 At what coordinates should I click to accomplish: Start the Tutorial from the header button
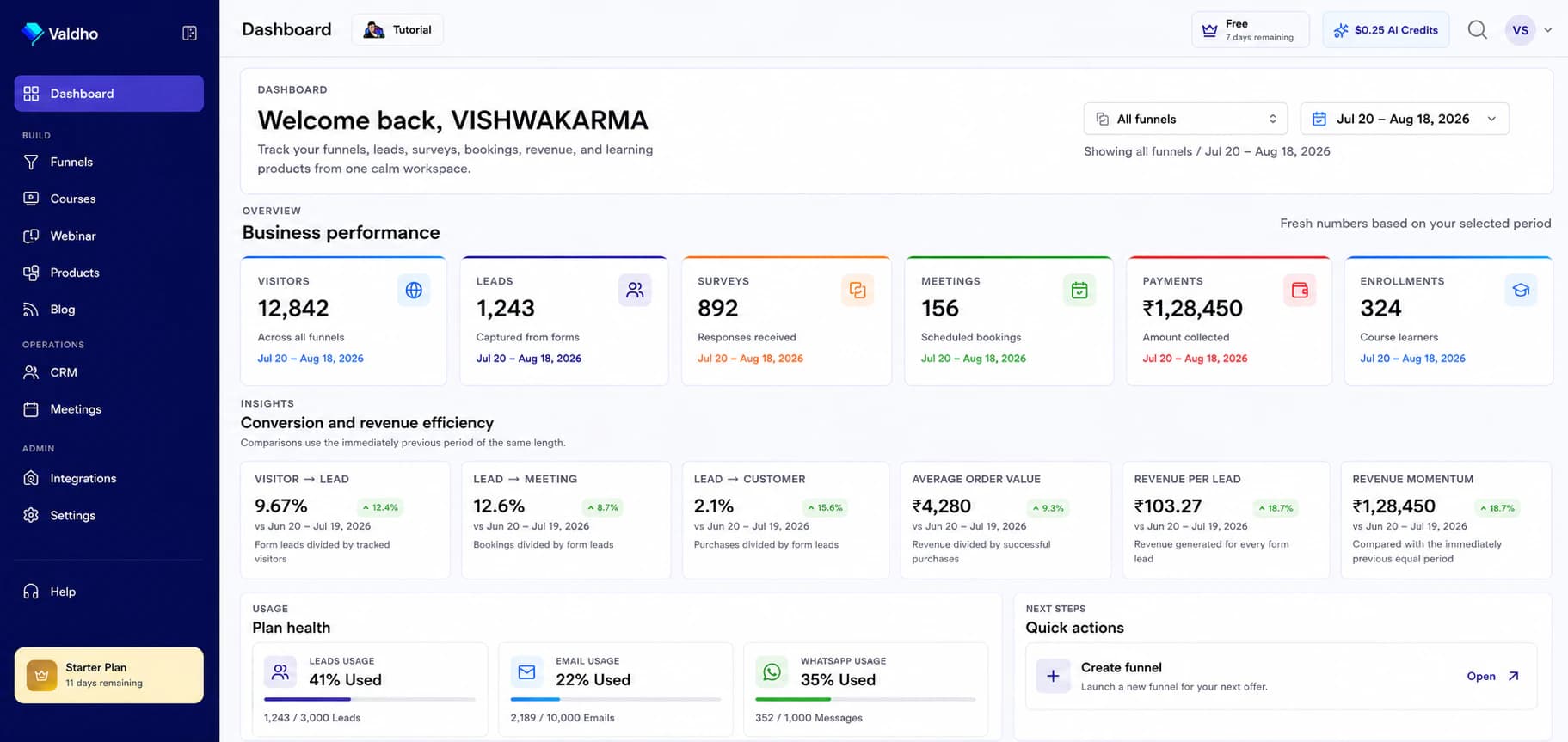click(x=397, y=30)
